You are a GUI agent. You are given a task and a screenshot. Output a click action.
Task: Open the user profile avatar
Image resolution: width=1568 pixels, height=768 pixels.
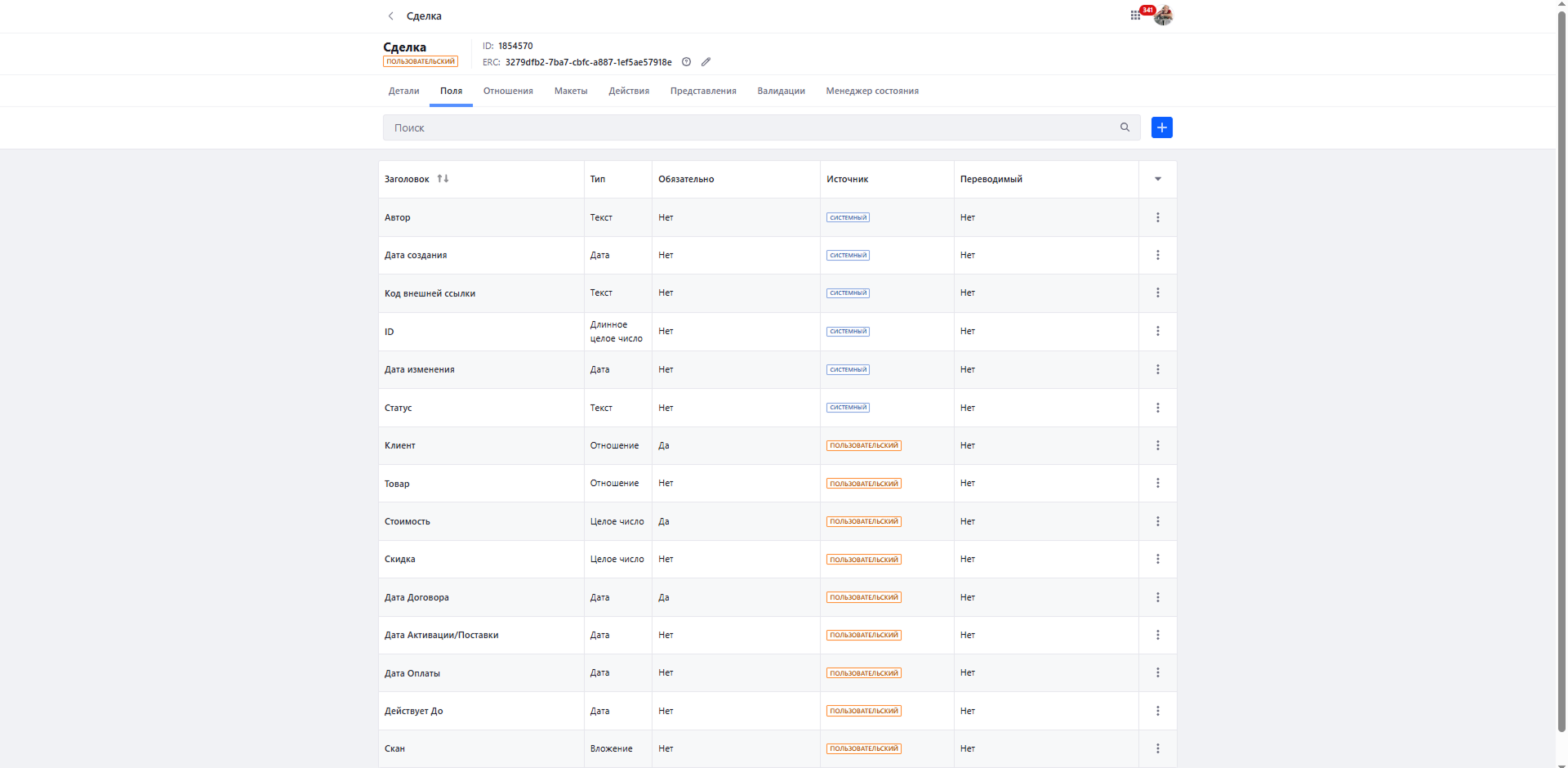1164,16
